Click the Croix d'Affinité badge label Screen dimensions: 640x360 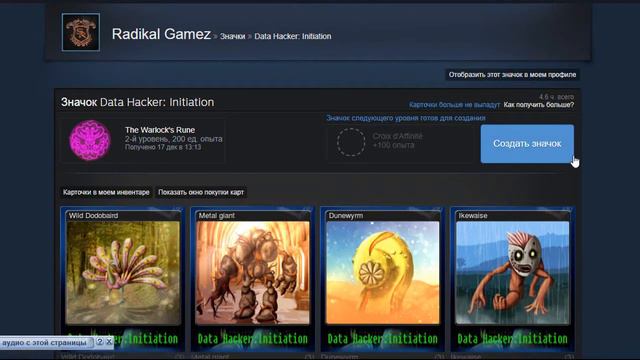398,136
